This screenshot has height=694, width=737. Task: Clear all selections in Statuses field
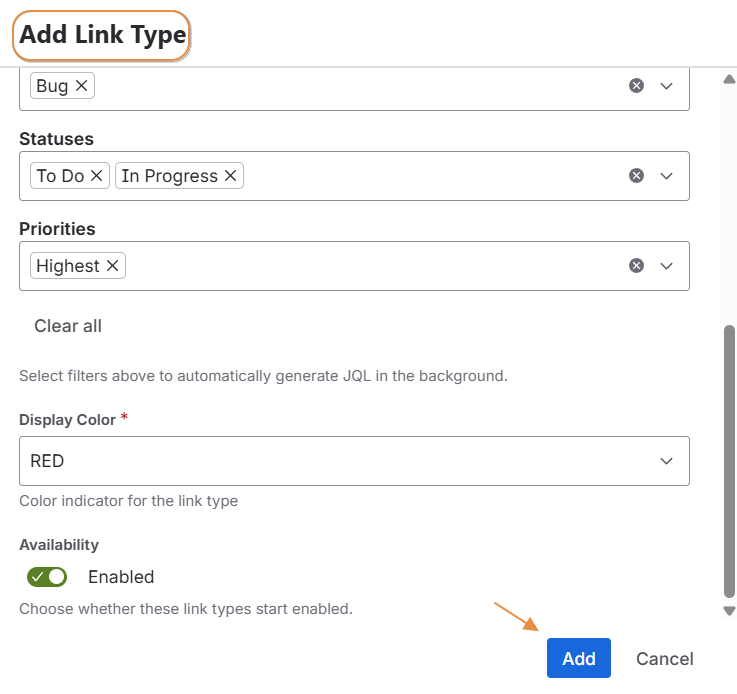tap(636, 176)
